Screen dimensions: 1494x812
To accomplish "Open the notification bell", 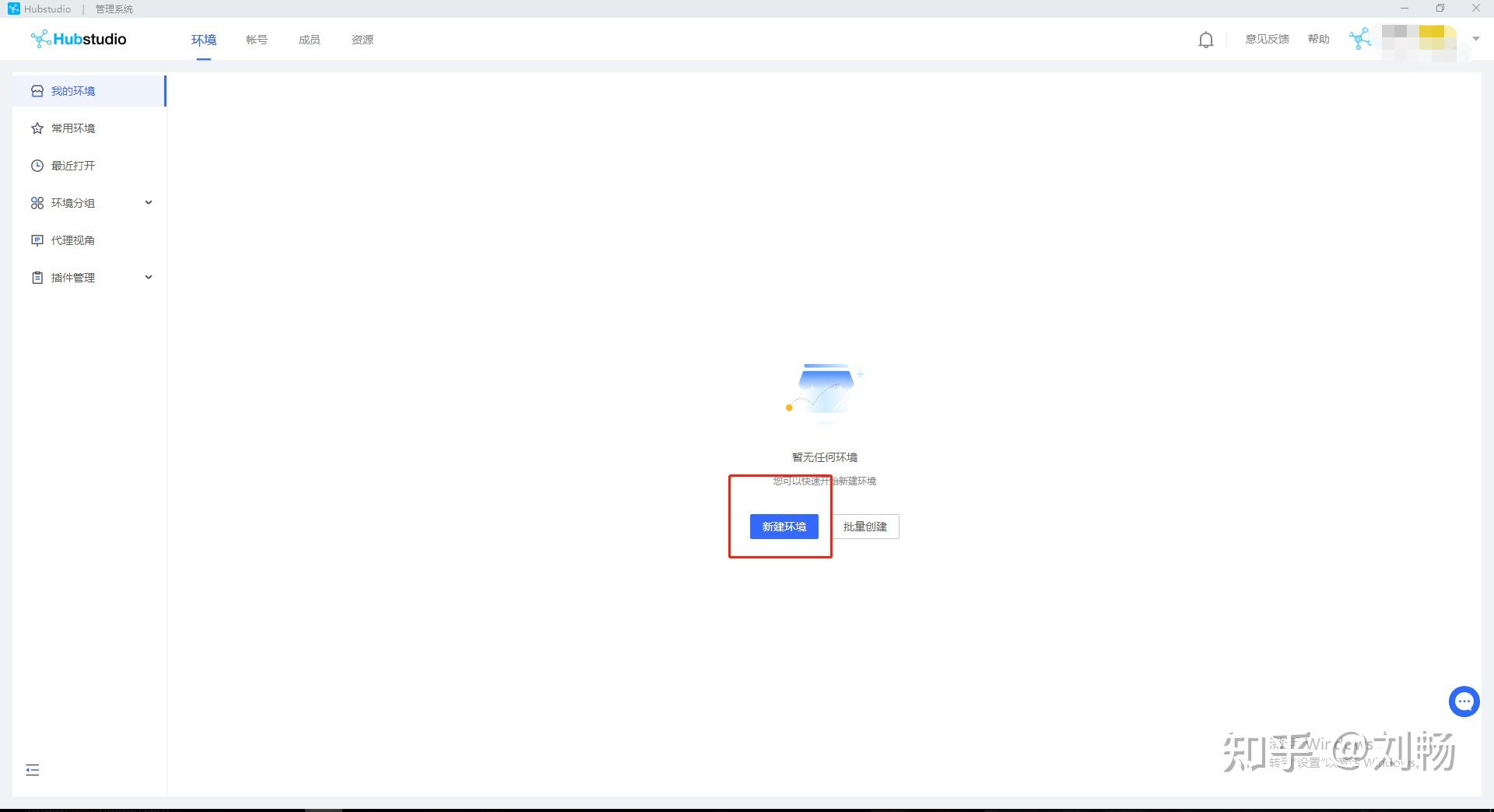I will pyautogui.click(x=1205, y=40).
